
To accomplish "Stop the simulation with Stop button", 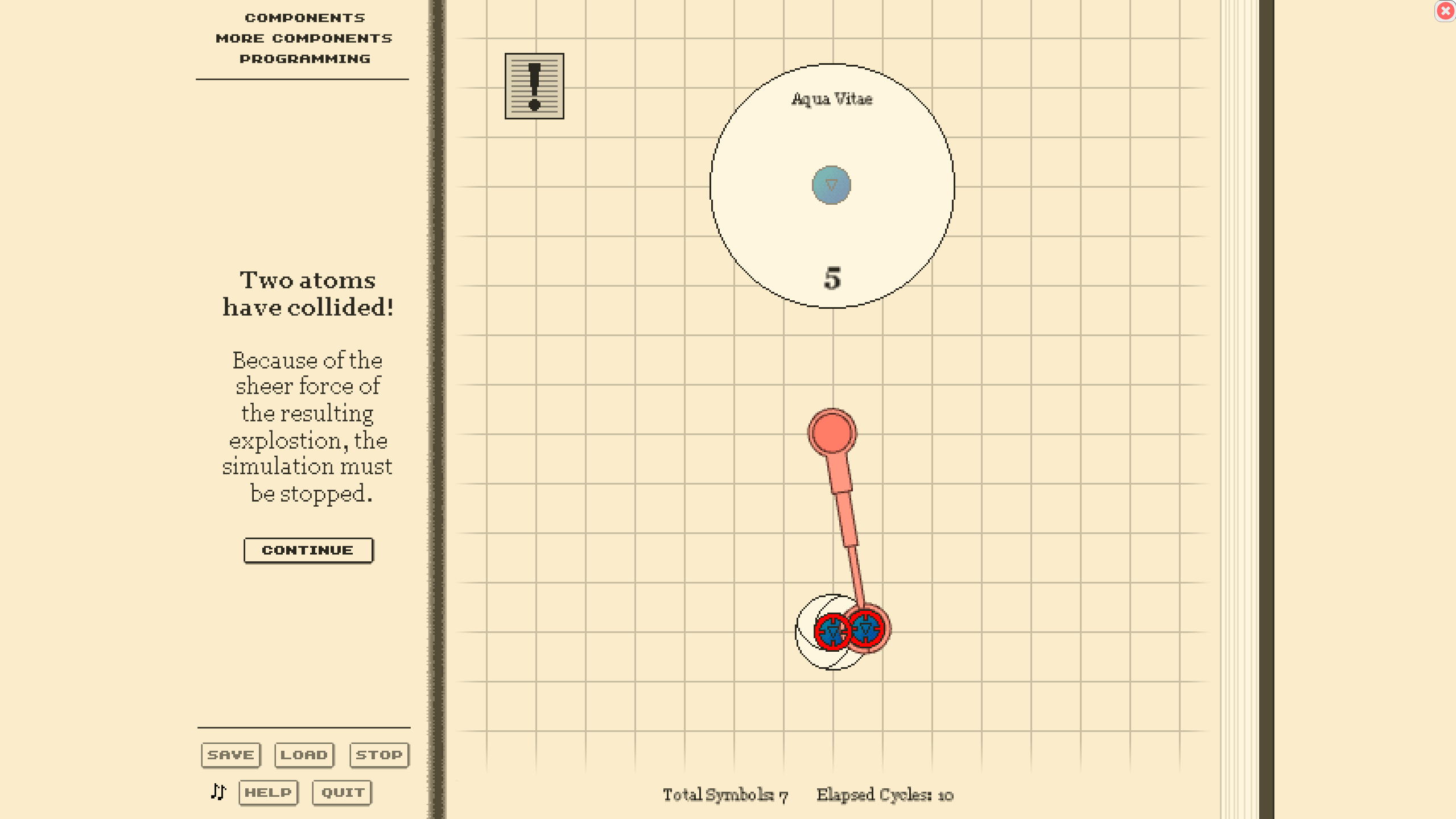I will tap(379, 755).
